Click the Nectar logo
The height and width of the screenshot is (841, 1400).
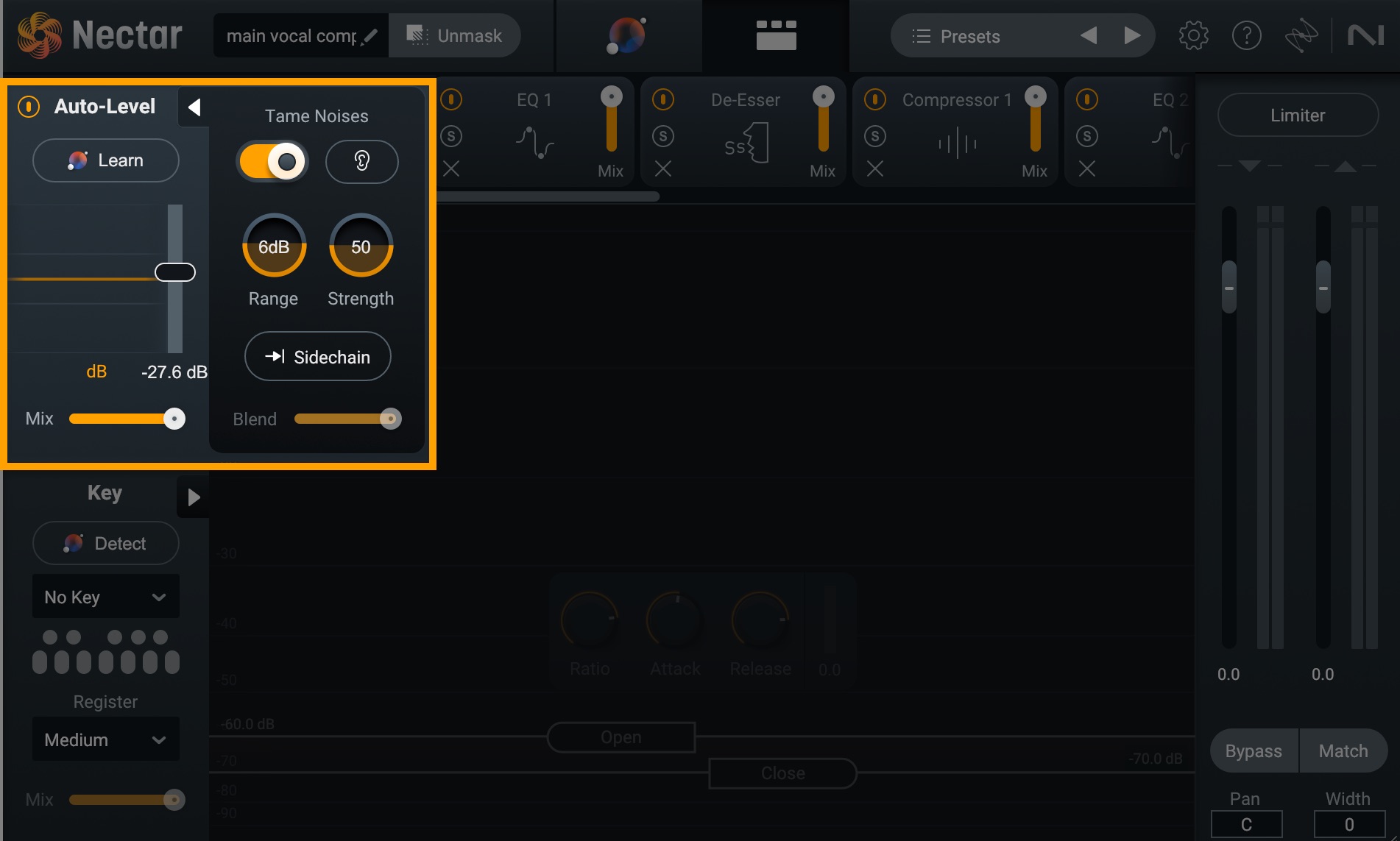click(x=99, y=35)
